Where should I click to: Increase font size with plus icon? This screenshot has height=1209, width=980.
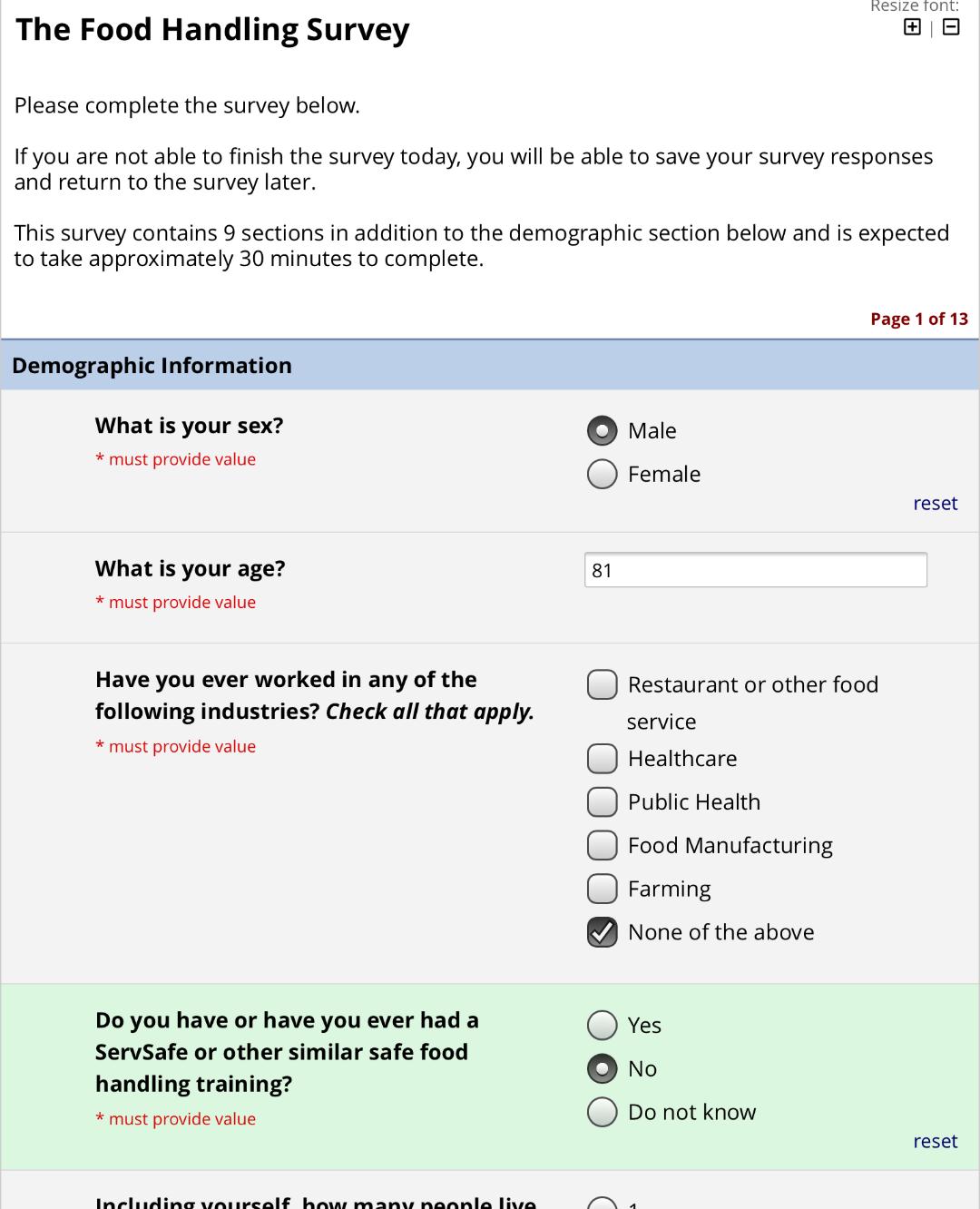click(912, 27)
